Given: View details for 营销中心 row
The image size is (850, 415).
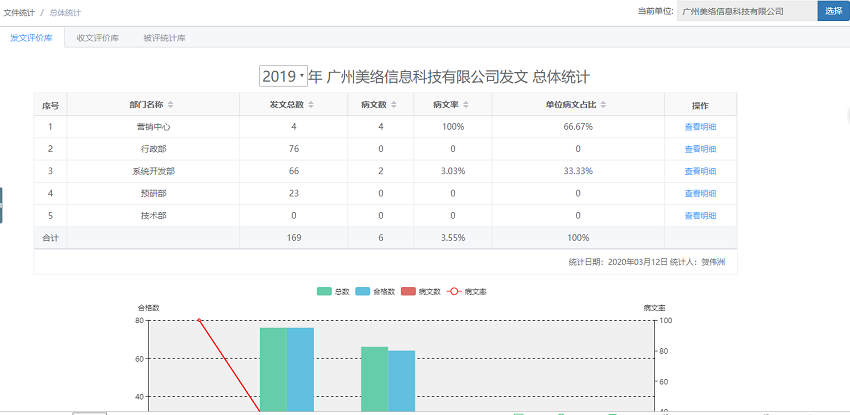Looking at the screenshot, I should (x=700, y=127).
